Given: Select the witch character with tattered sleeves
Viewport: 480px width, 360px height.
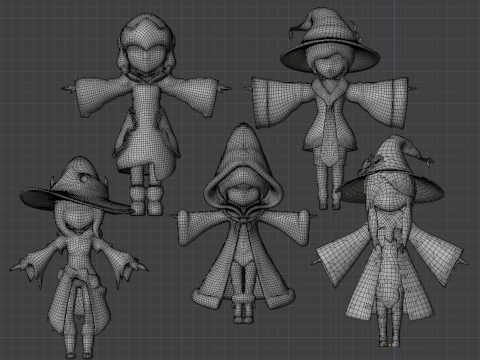Looking at the screenshot, I should pos(79,257).
